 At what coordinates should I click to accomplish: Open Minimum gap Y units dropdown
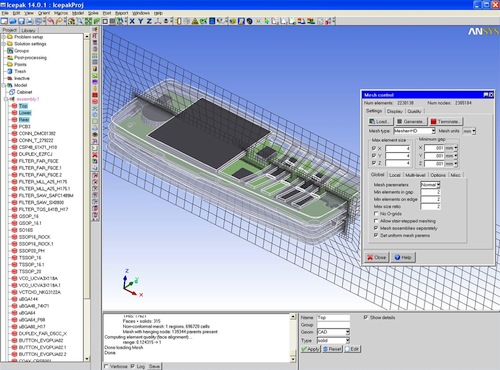click(456, 156)
